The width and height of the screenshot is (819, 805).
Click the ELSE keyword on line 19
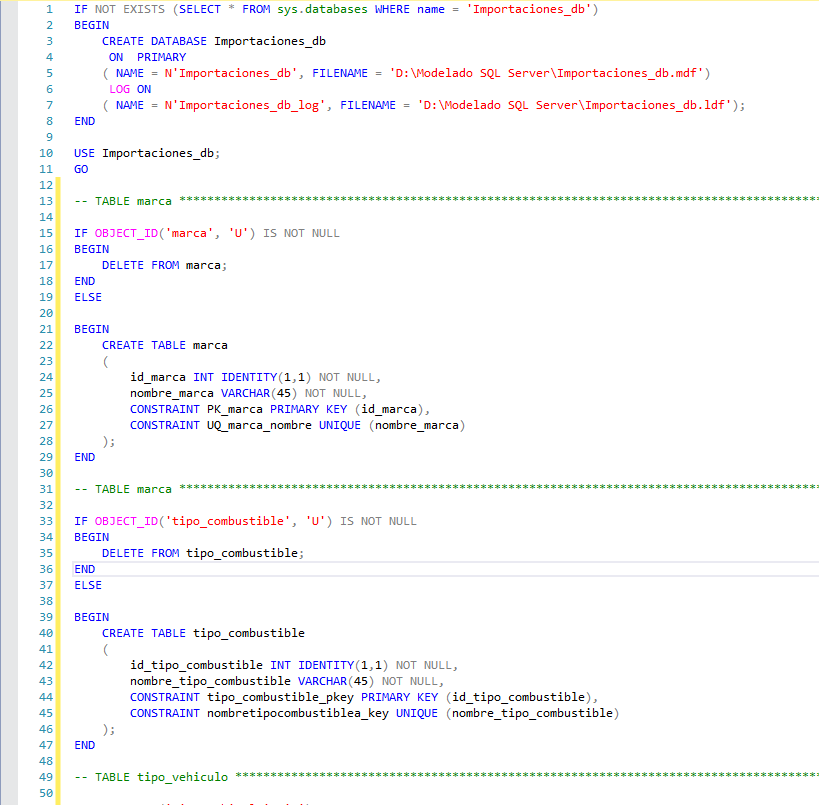pos(88,297)
